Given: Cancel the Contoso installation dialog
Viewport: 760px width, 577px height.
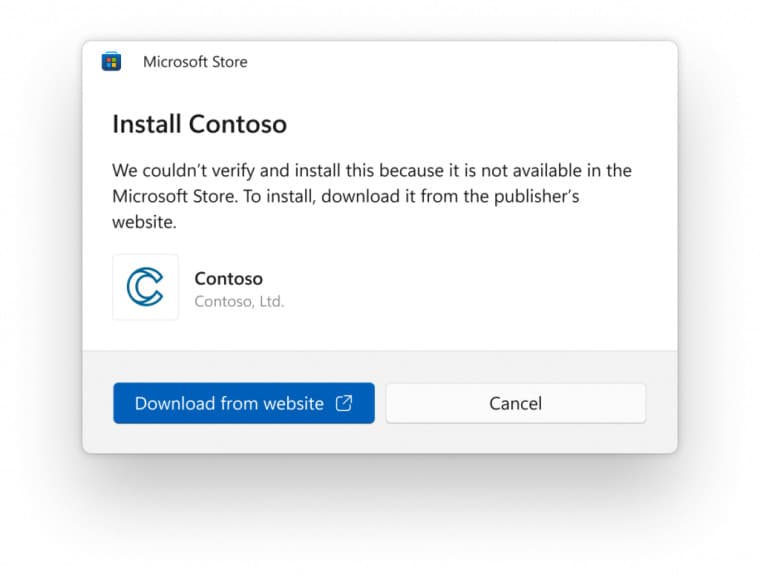Looking at the screenshot, I should pos(515,403).
